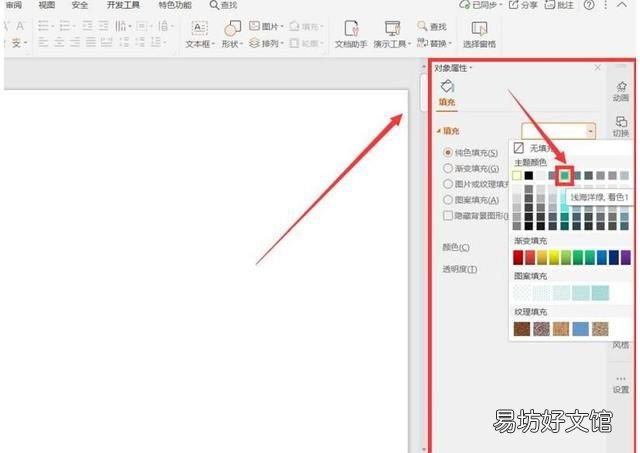
Task: Choose the red gradient fill swatch
Action: 518,258
